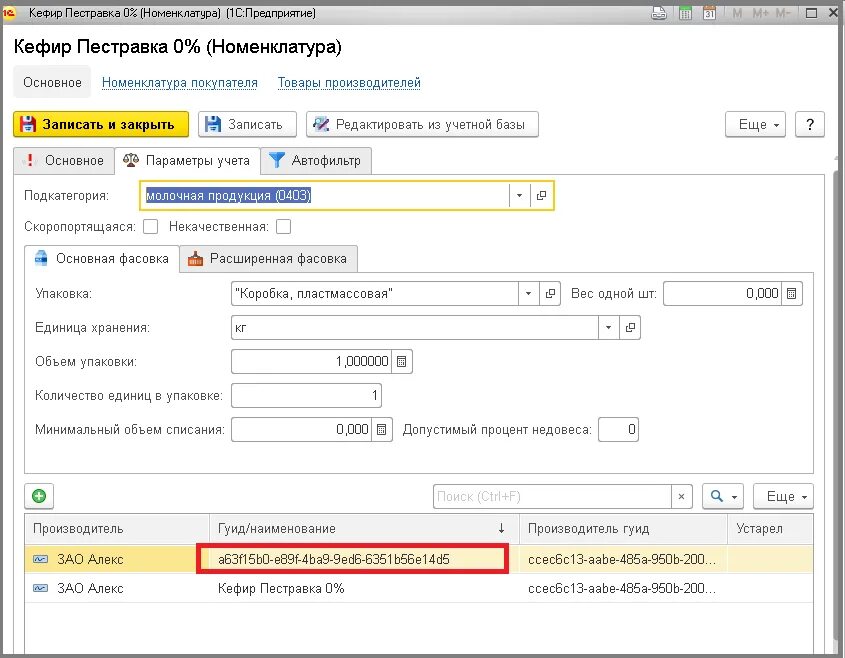Sort by Гуид/наименование column header
Image resolution: width=845 pixels, height=658 pixels.
[x=364, y=529]
